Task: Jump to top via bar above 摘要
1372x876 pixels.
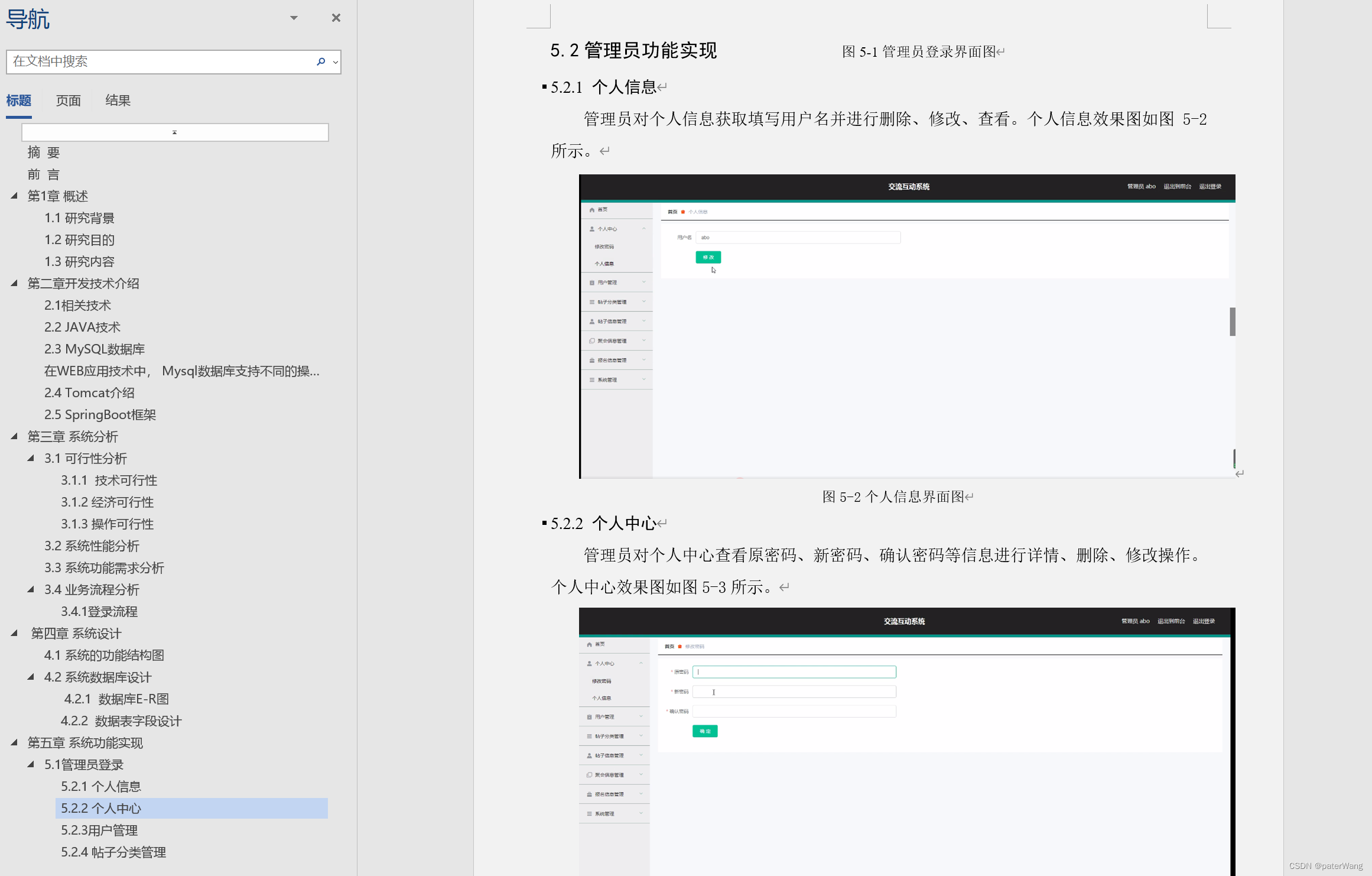Action: [x=175, y=132]
